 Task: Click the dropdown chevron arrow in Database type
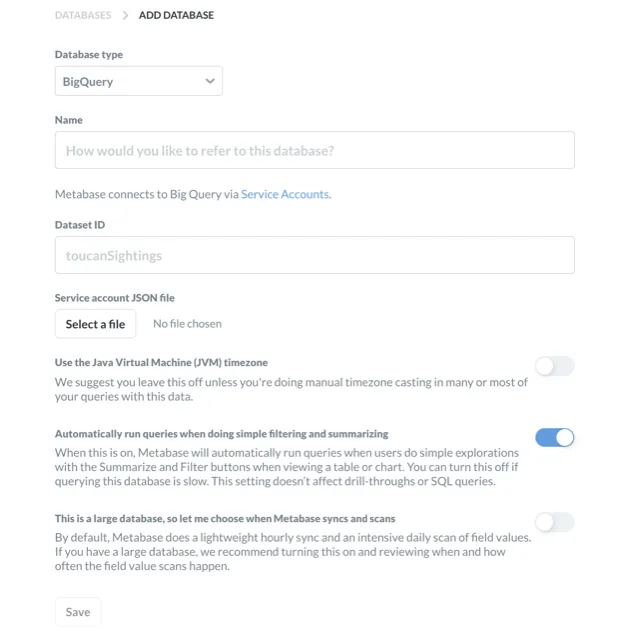tap(210, 81)
